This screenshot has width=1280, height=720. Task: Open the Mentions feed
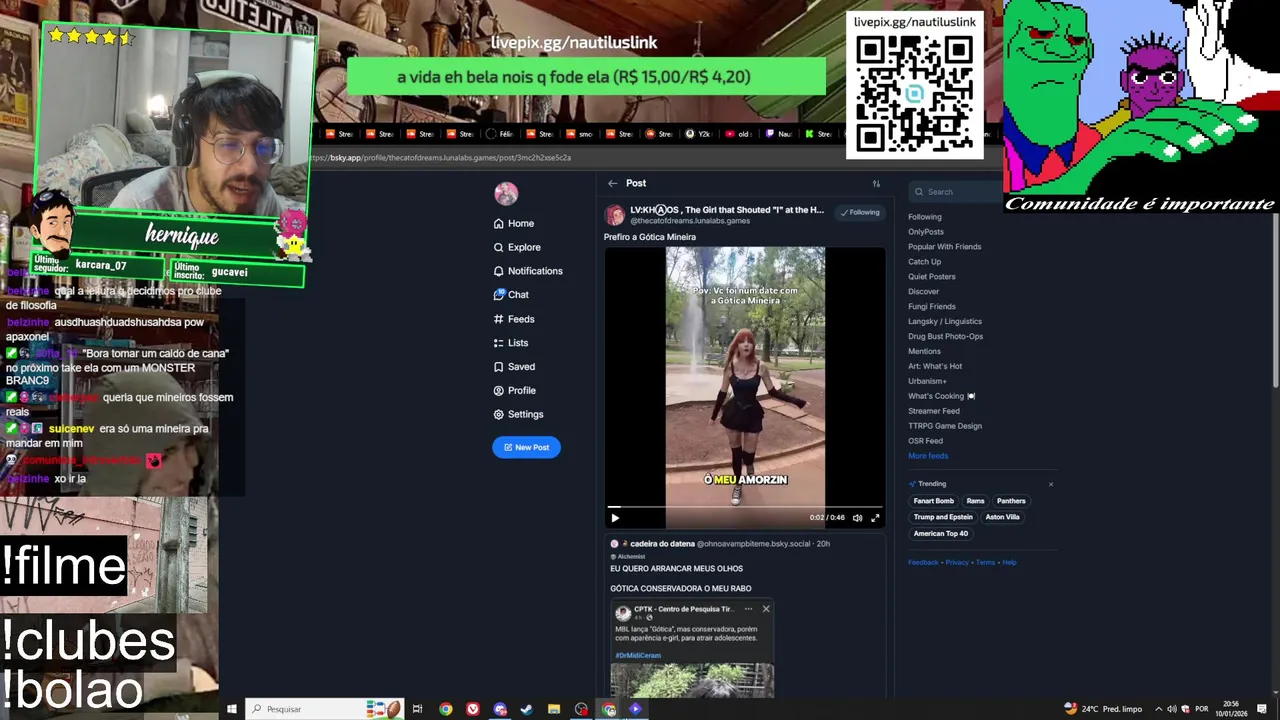[x=924, y=352]
